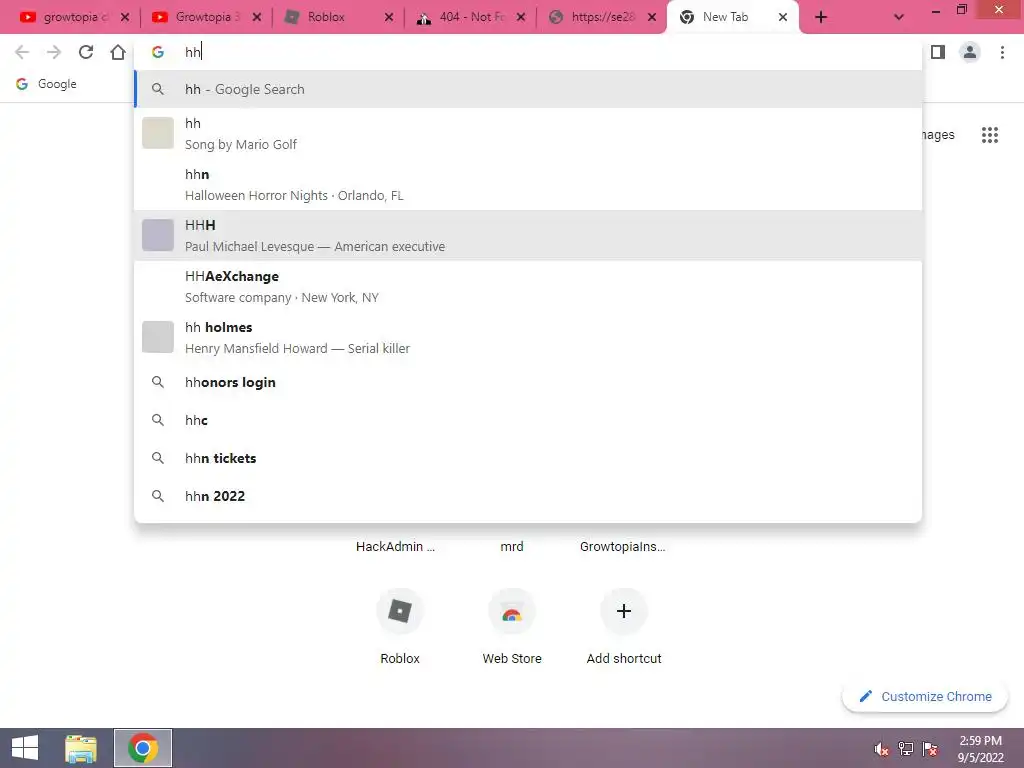The width and height of the screenshot is (1024, 768).
Task: Expand the tab search chevron
Action: 899,17
